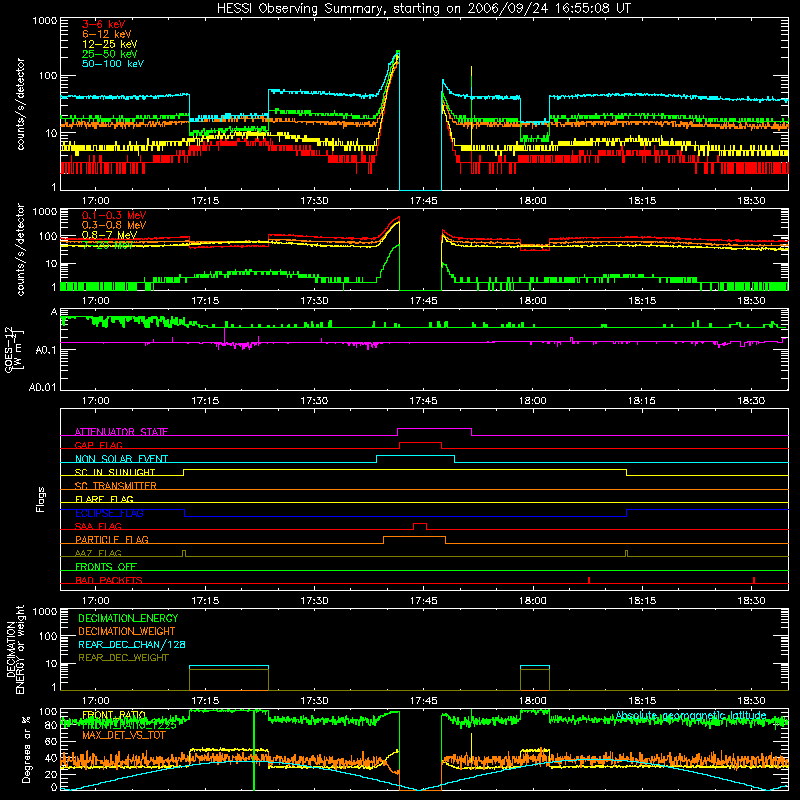Viewport: 800px width, 800px height.
Task: Select the ATTENUATOR_STATE flag label
Action: tap(121, 432)
